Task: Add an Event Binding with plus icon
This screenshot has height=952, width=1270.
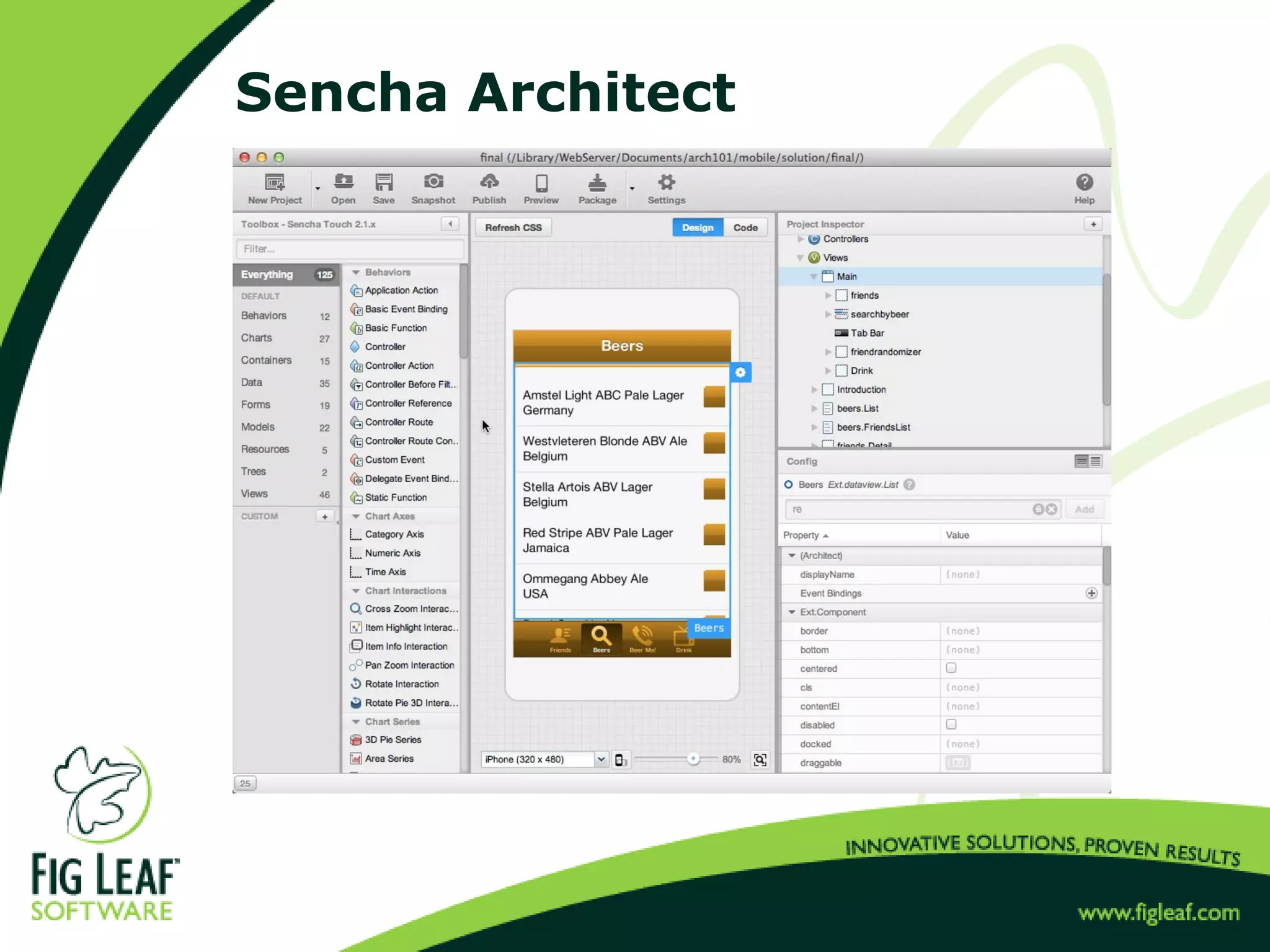Action: click(x=1091, y=593)
